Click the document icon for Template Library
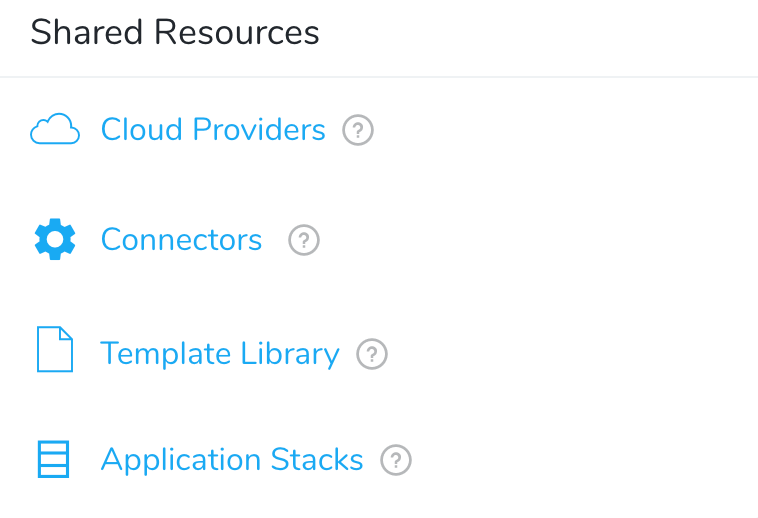Viewport: 758px width, 518px height. pyautogui.click(x=55, y=349)
